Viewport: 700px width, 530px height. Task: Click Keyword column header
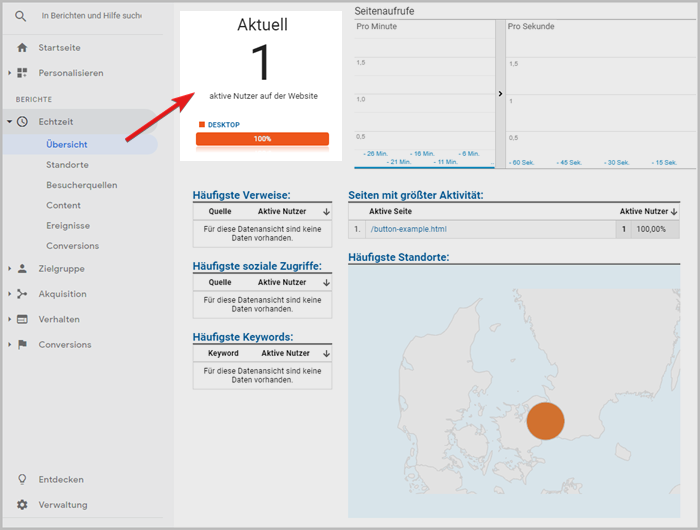point(223,353)
